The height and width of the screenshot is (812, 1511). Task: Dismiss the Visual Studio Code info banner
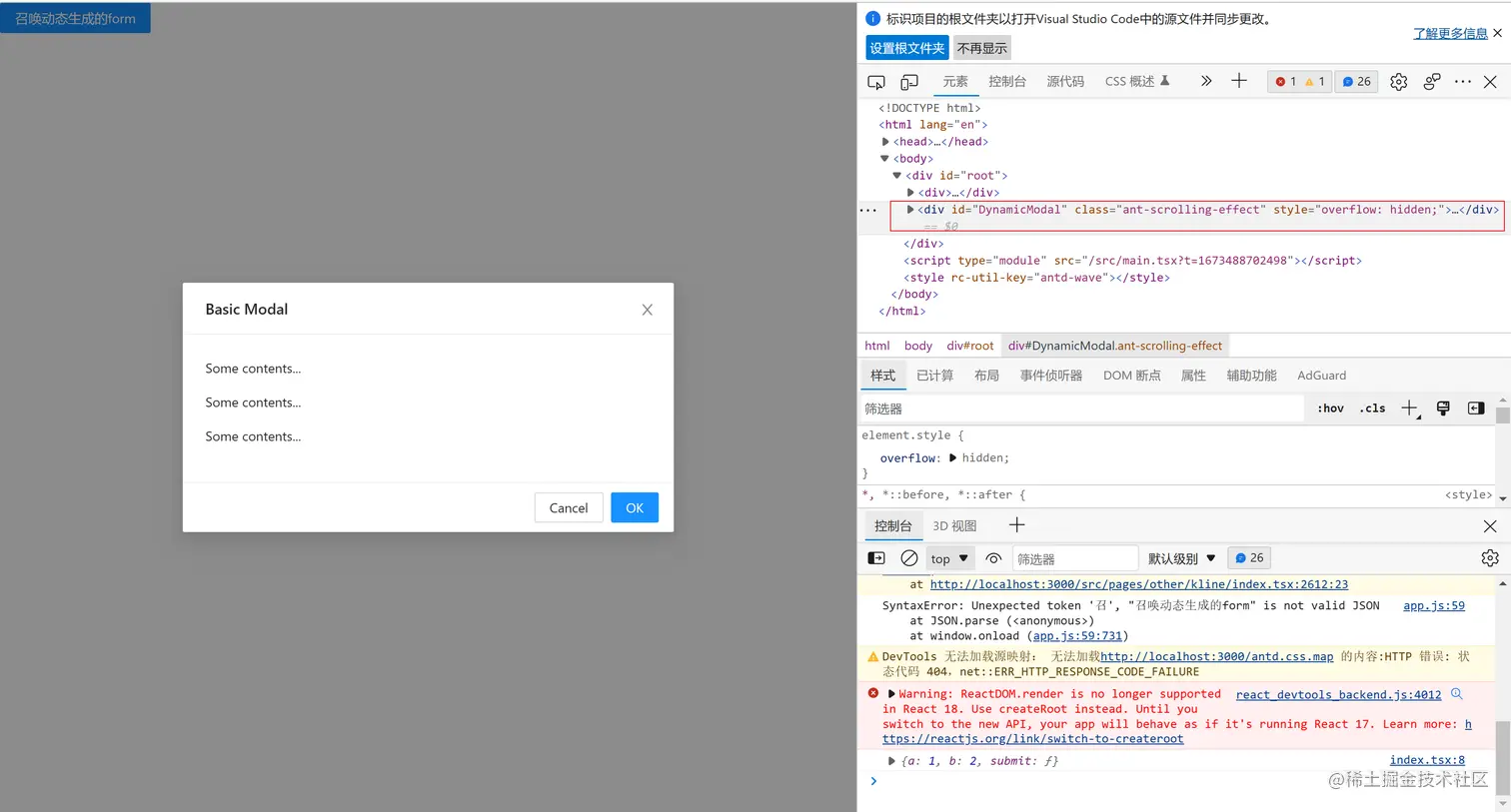coord(1497,33)
